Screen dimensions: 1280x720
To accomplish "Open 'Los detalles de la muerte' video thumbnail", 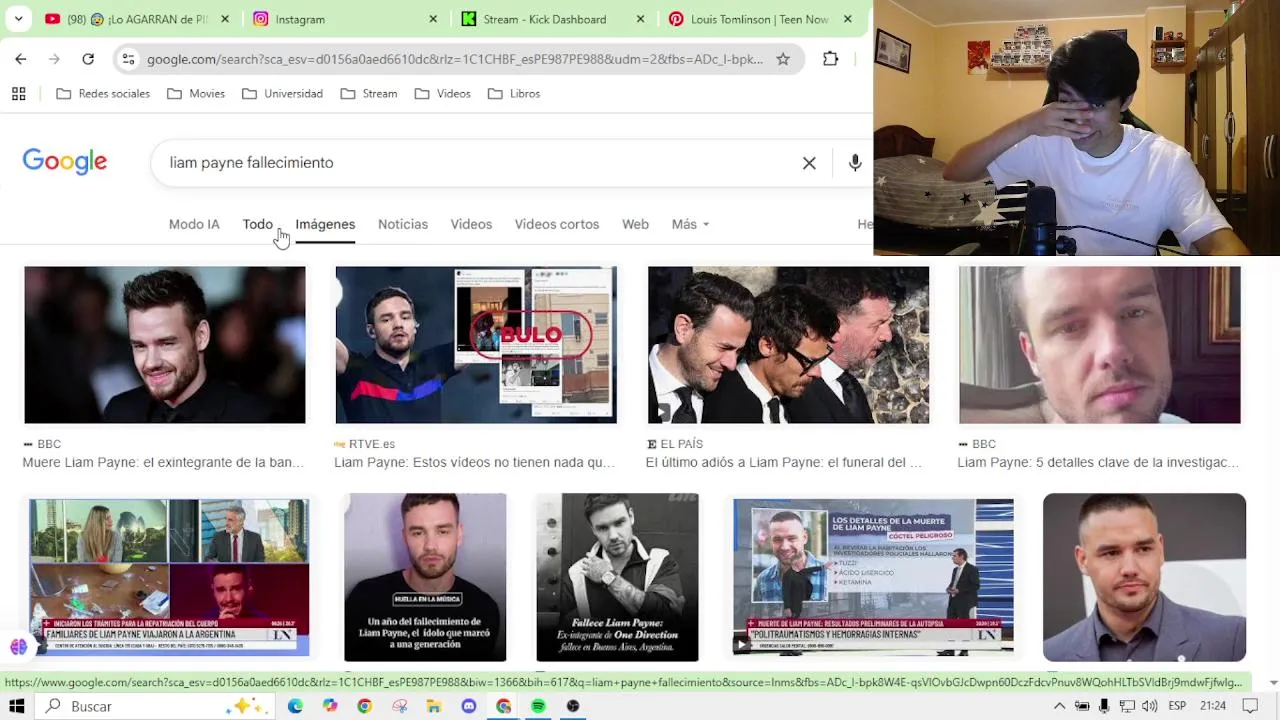I will [873, 577].
